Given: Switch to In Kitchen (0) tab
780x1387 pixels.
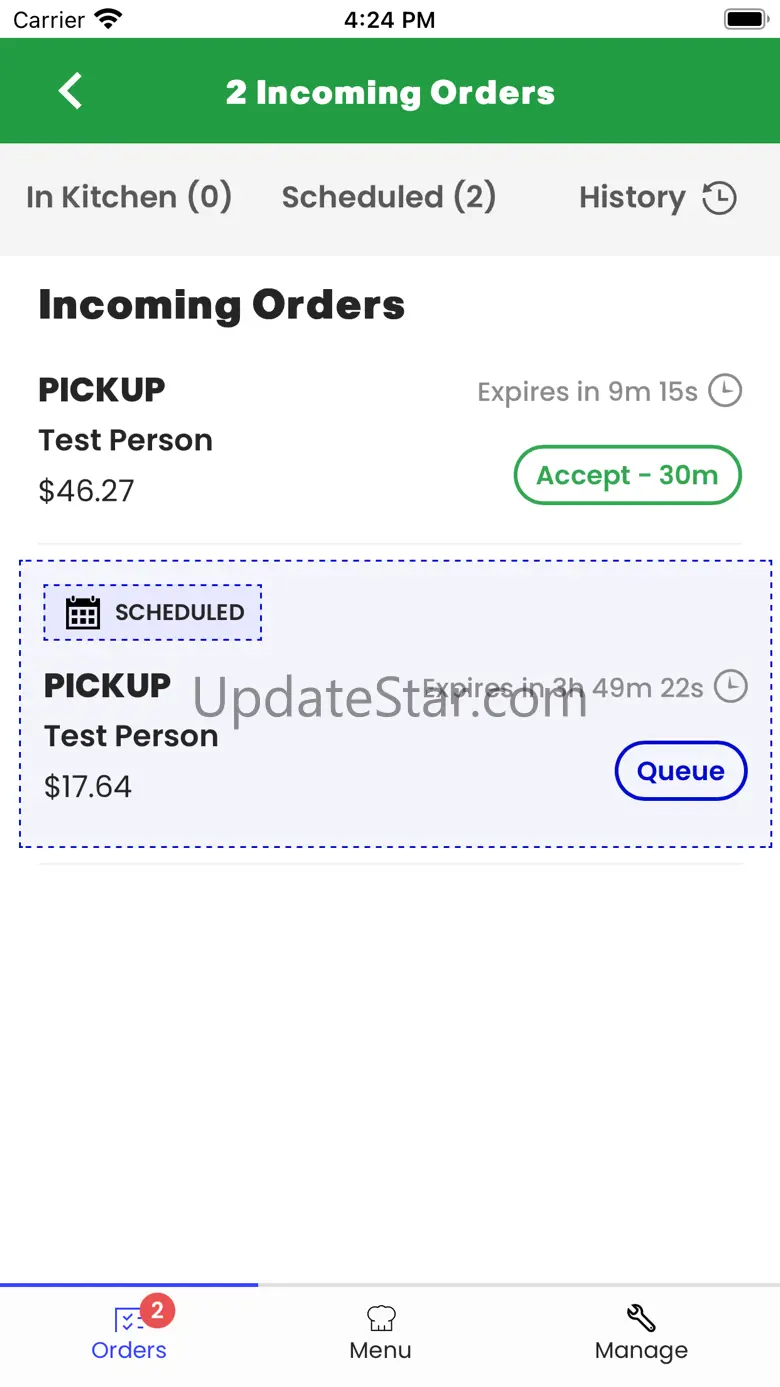Looking at the screenshot, I should point(129,197).
